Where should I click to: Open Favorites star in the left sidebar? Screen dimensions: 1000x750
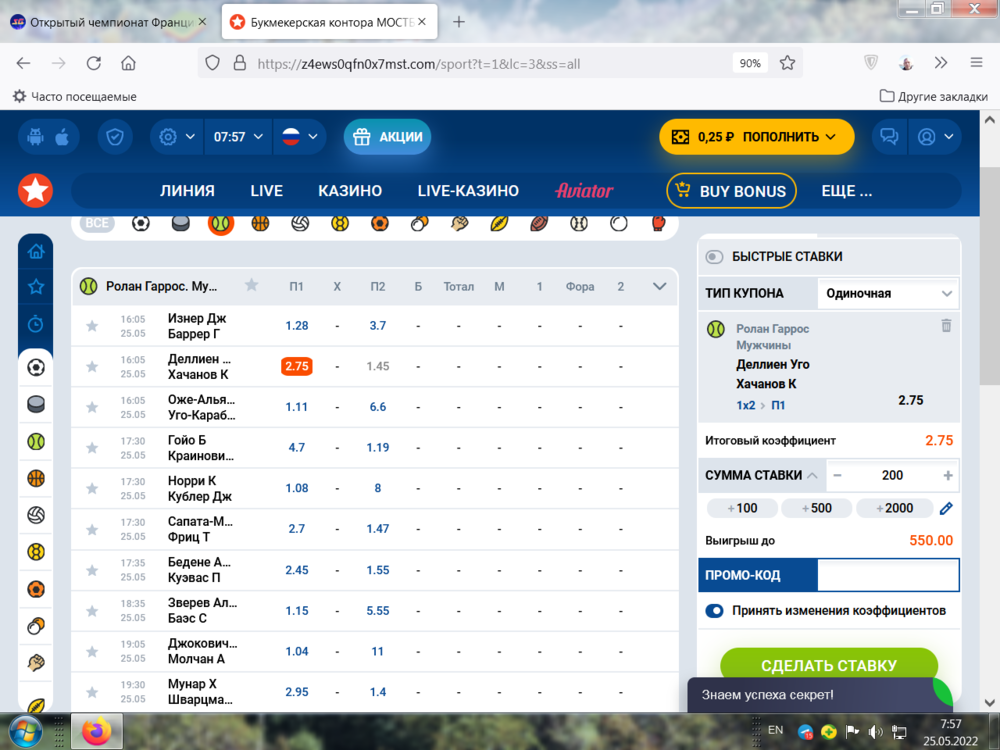click(36, 287)
